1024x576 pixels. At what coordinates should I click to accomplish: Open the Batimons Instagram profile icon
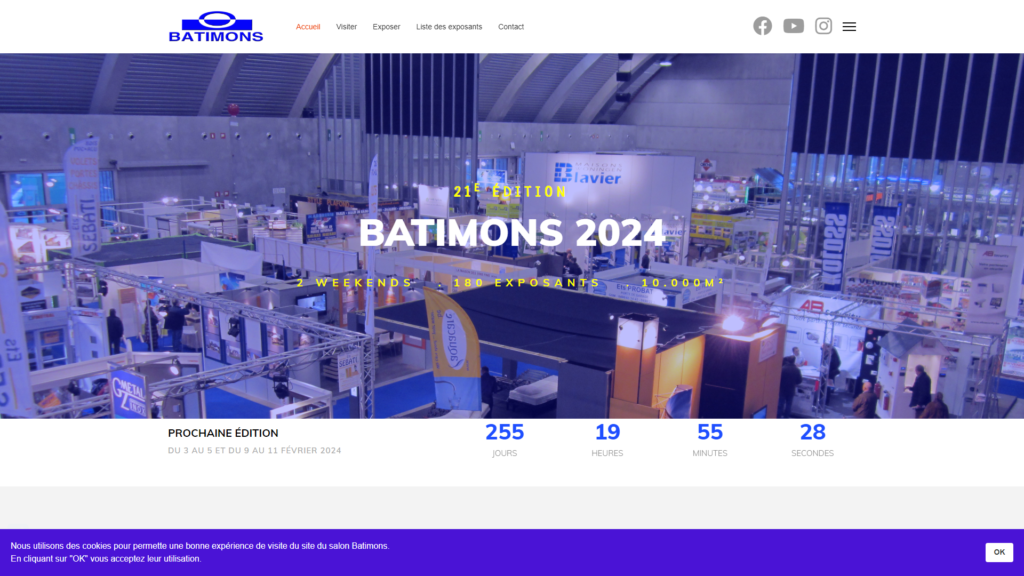click(823, 26)
